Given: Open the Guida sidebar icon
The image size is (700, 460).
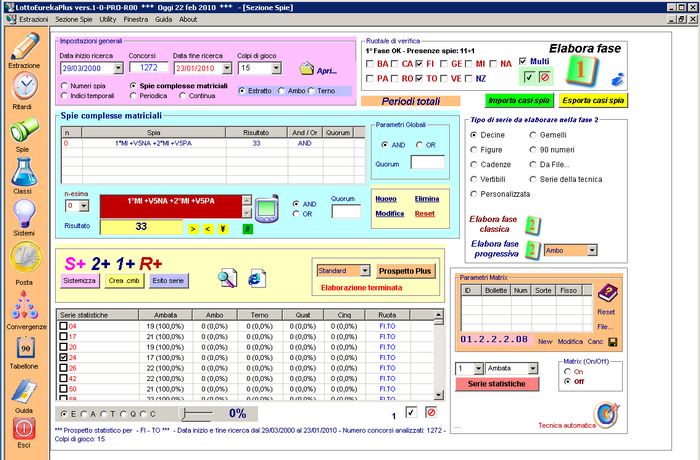Looking at the screenshot, I should coord(25,391).
